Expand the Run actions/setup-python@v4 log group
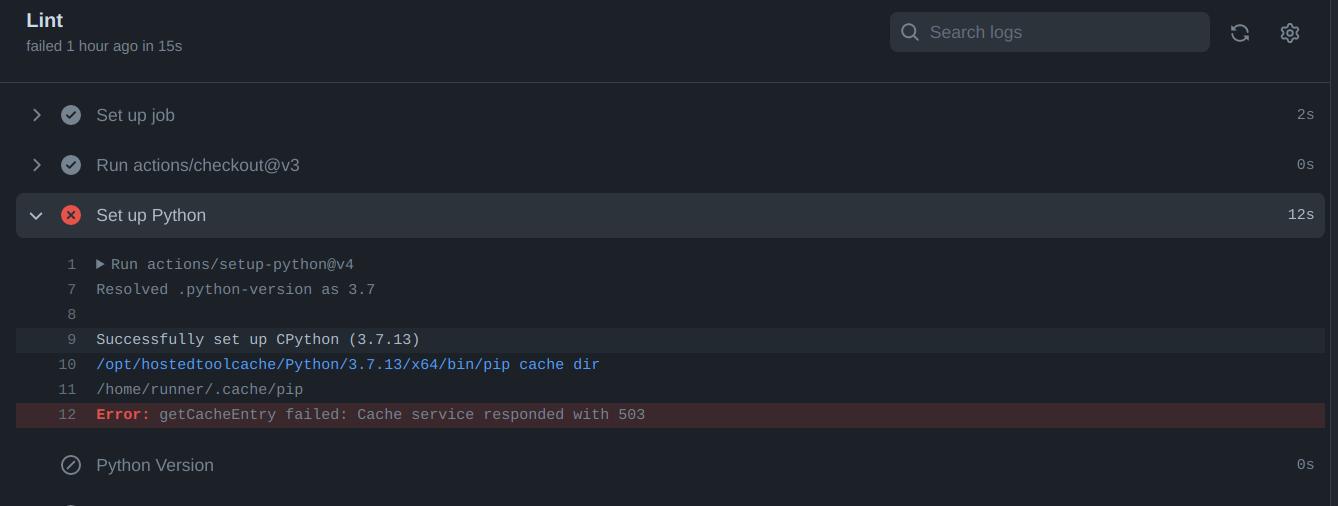Image resolution: width=1338 pixels, height=506 pixels. coord(101,265)
